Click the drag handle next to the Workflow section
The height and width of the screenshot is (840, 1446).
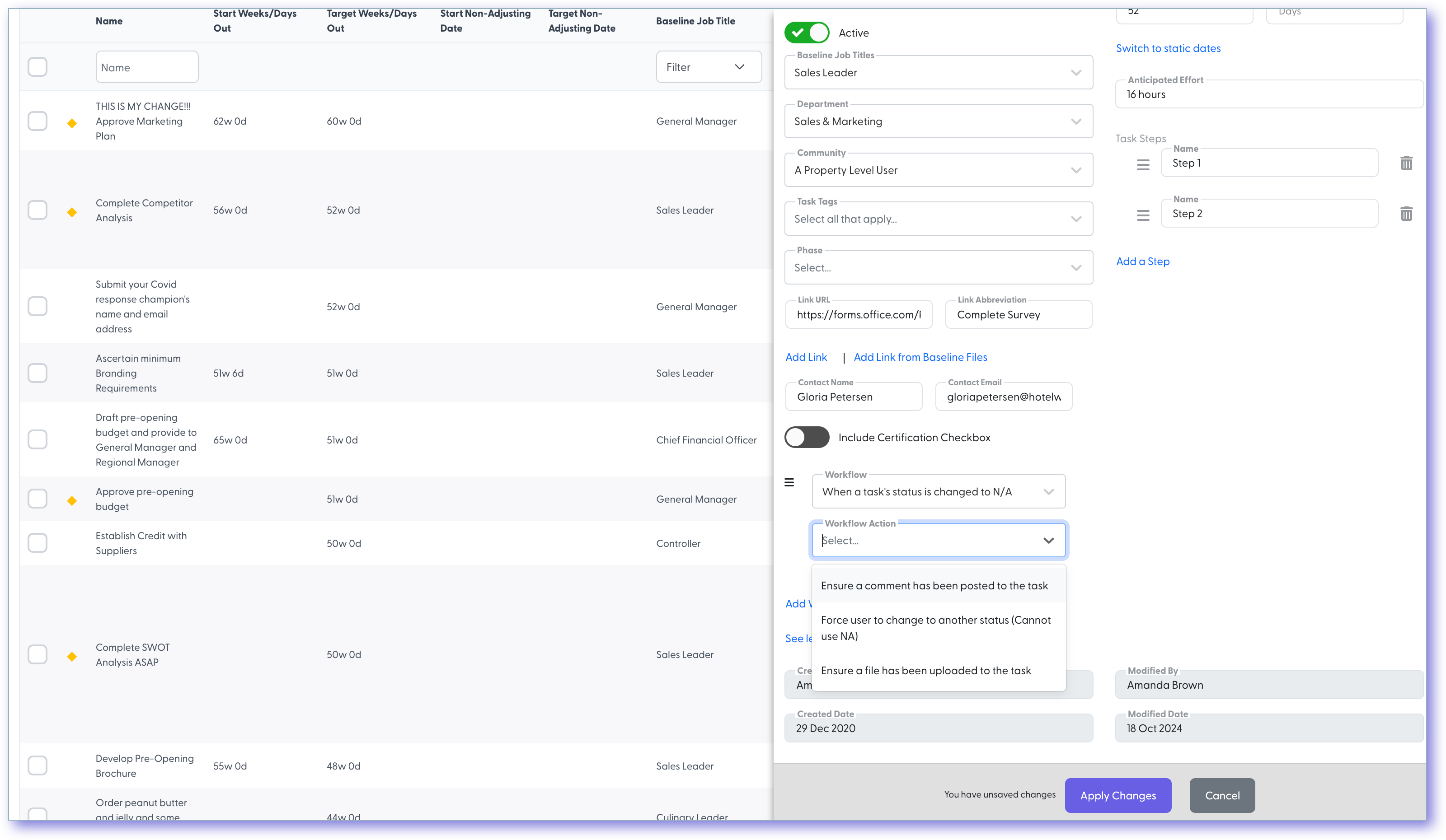pos(789,482)
